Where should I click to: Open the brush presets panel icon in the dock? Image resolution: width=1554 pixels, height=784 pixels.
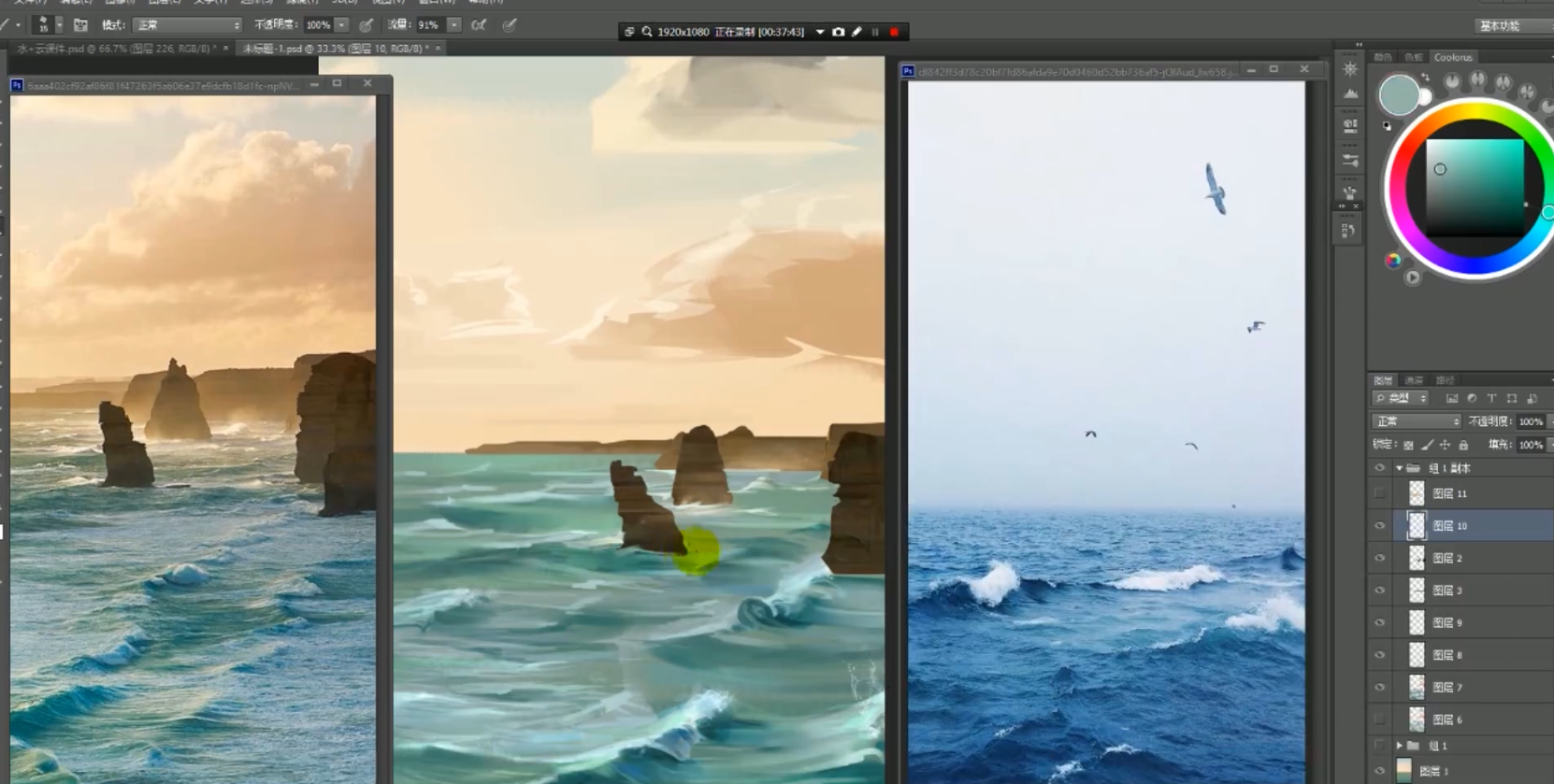tap(1350, 161)
